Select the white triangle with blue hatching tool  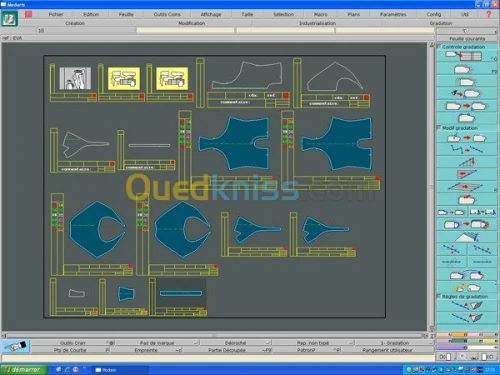[x=466, y=237]
